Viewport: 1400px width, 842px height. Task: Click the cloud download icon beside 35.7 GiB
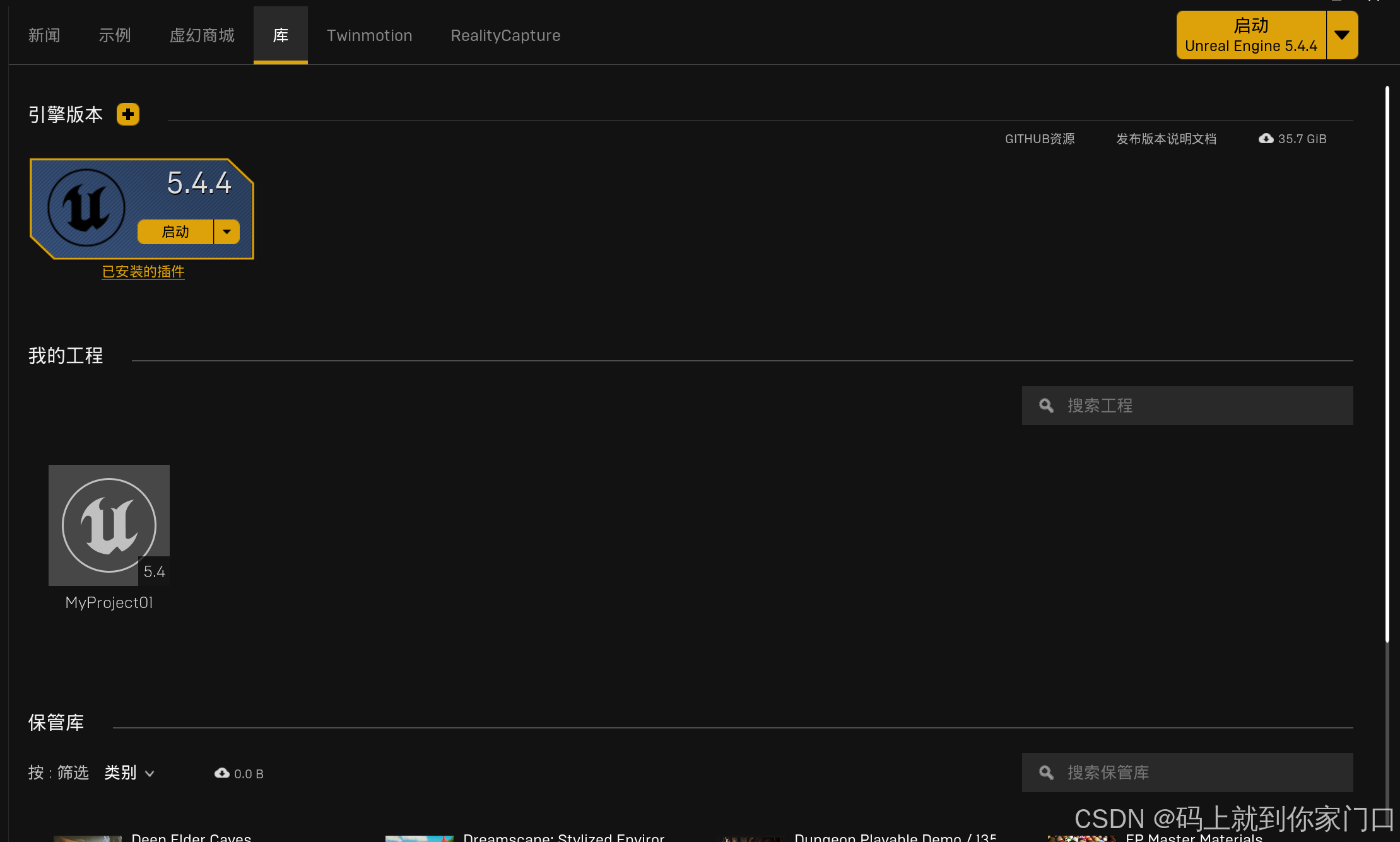coord(1266,139)
